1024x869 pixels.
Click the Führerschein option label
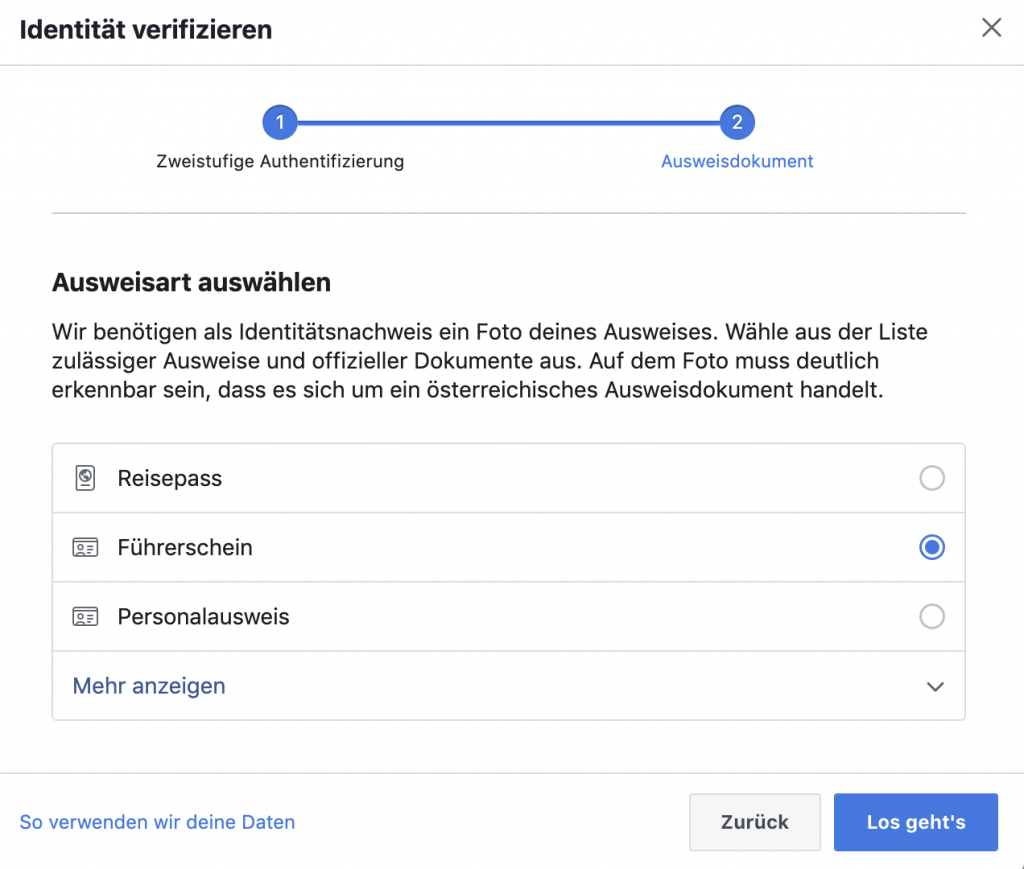[x=185, y=548]
